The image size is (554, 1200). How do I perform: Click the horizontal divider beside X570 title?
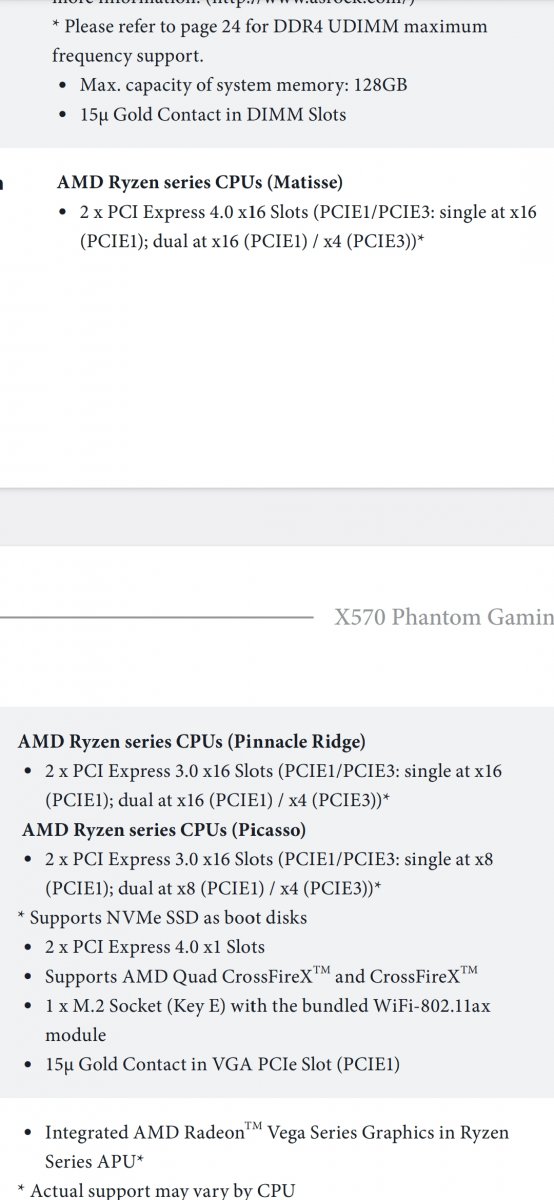click(157, 618)
